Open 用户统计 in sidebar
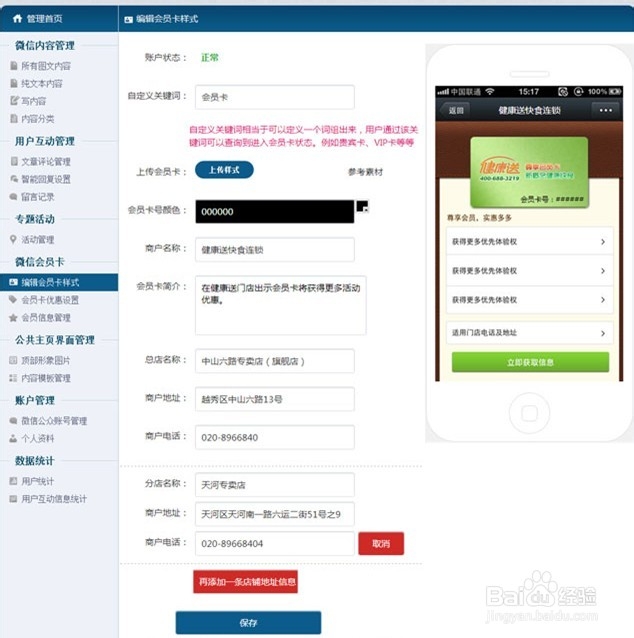Image resolution: width=634 pixels, height=638 pixels. point(37,481)
